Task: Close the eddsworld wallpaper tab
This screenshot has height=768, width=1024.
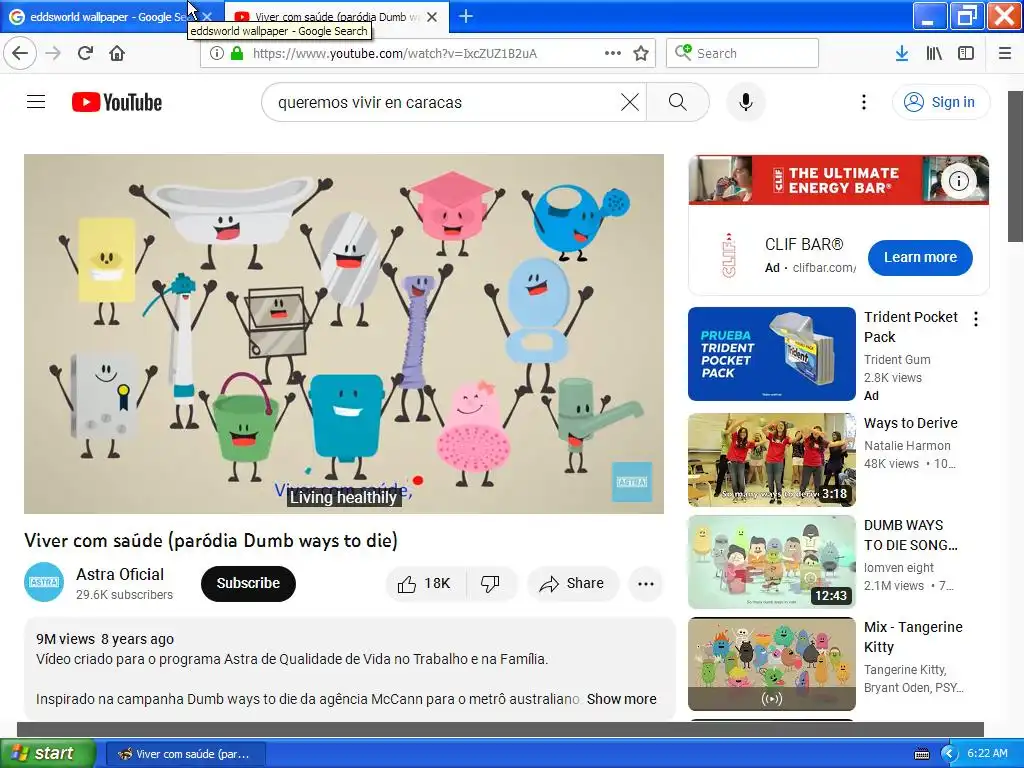Action: (207, 17)
